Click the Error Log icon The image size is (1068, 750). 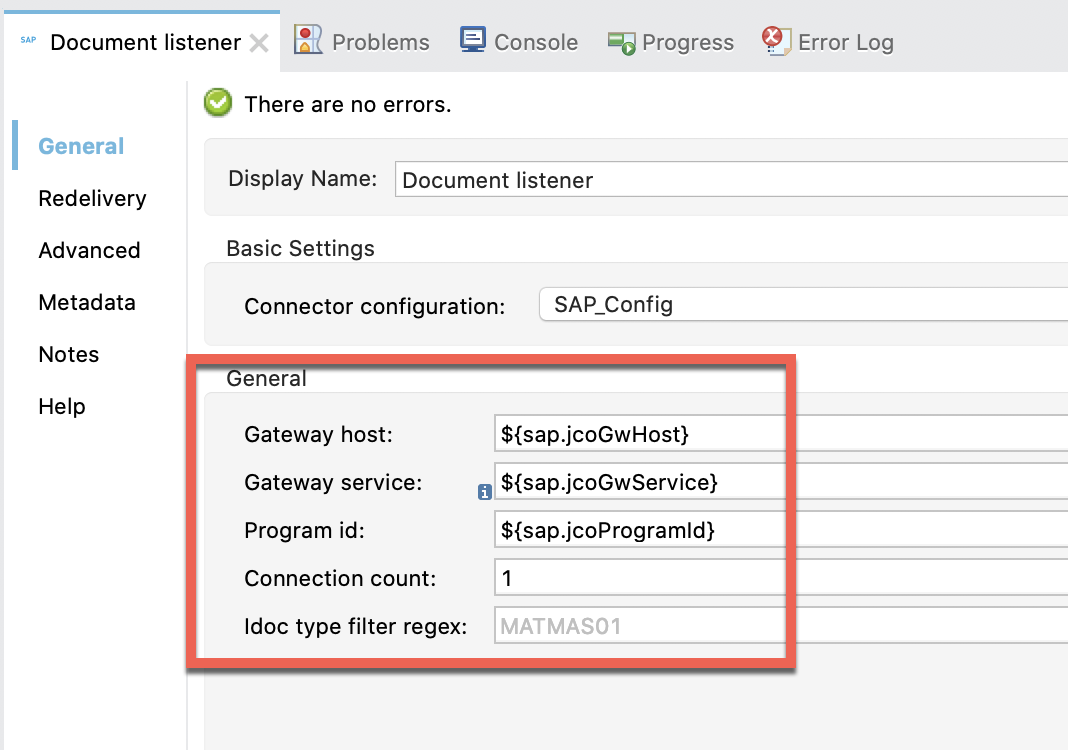(775, 41)
